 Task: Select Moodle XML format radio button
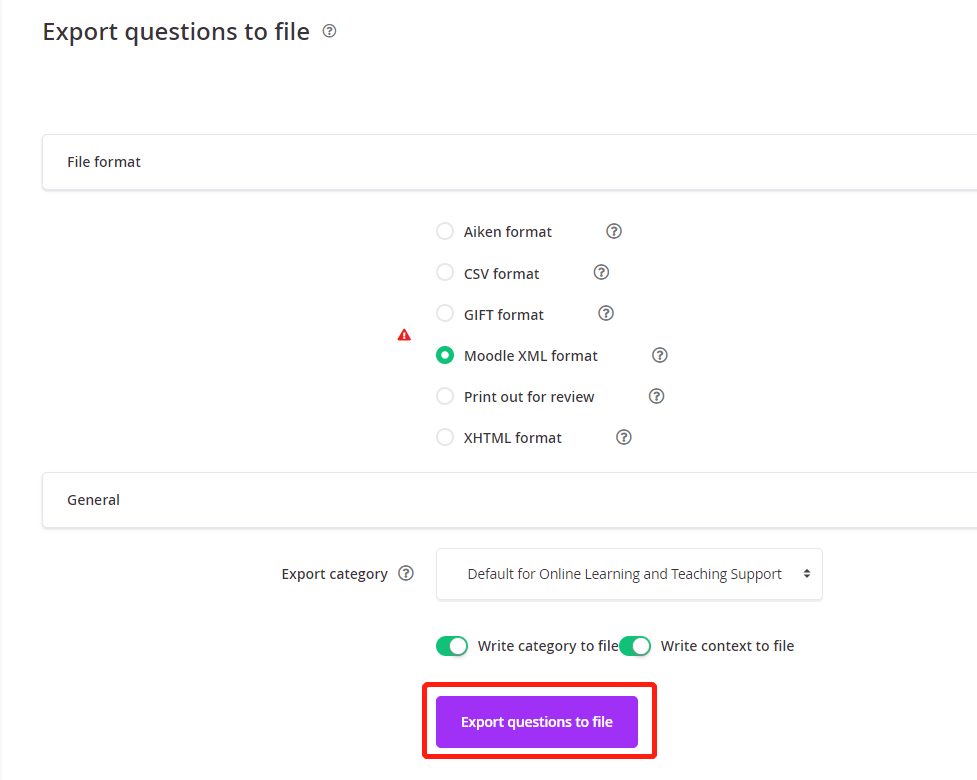click(x=445, y=355)
